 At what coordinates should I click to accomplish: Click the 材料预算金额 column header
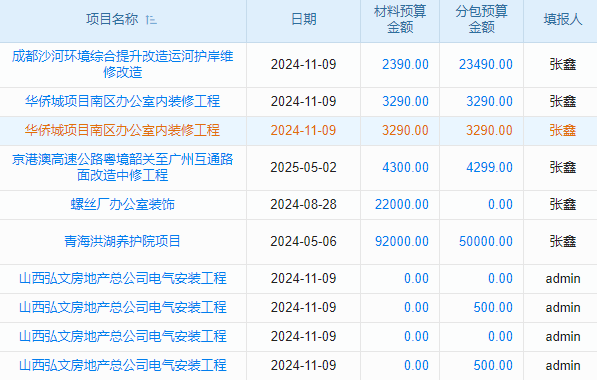(400, 19)
